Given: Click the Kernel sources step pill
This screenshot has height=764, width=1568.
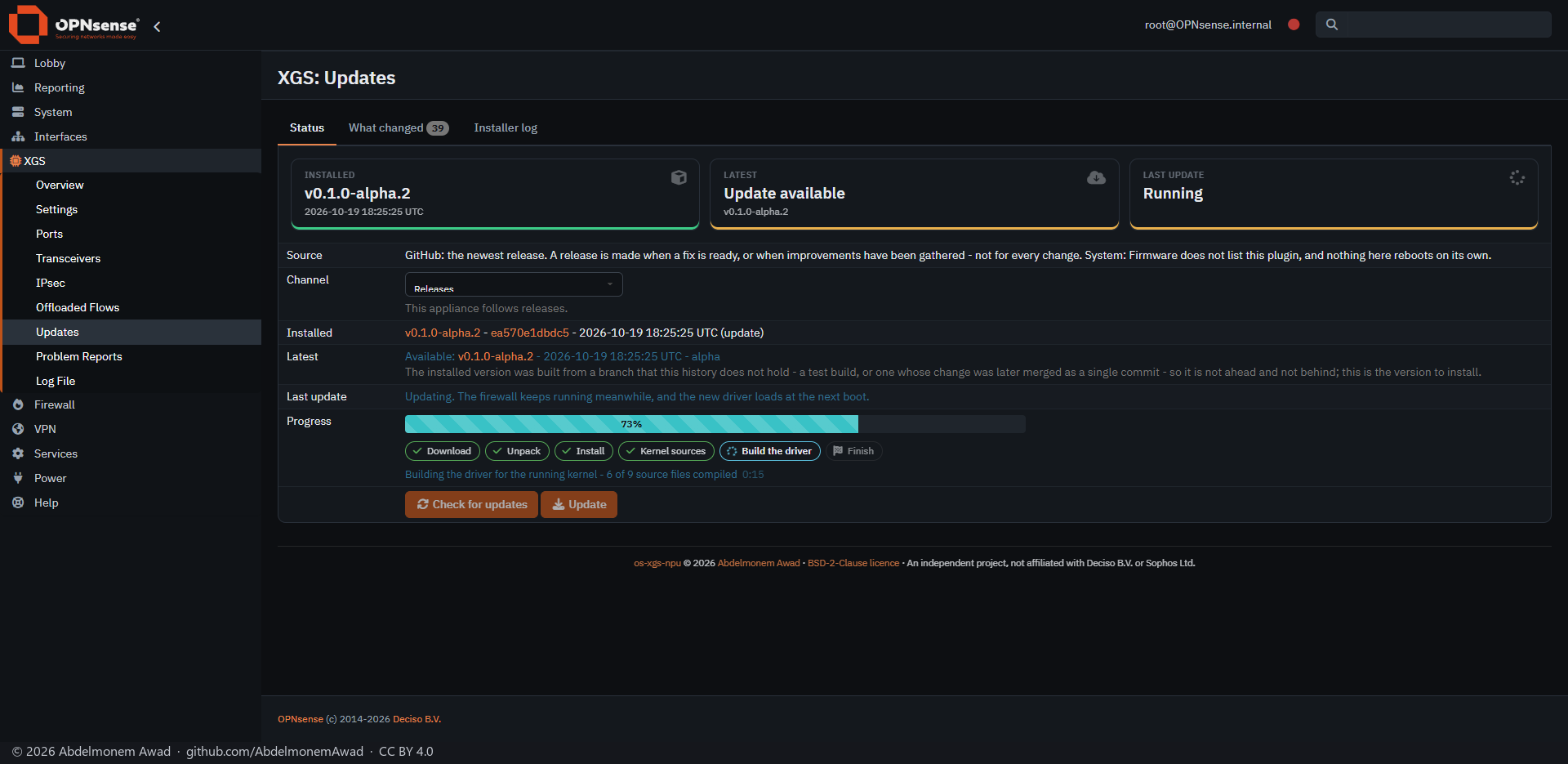Looking at the screenshot, I should (x=666, y=451).
